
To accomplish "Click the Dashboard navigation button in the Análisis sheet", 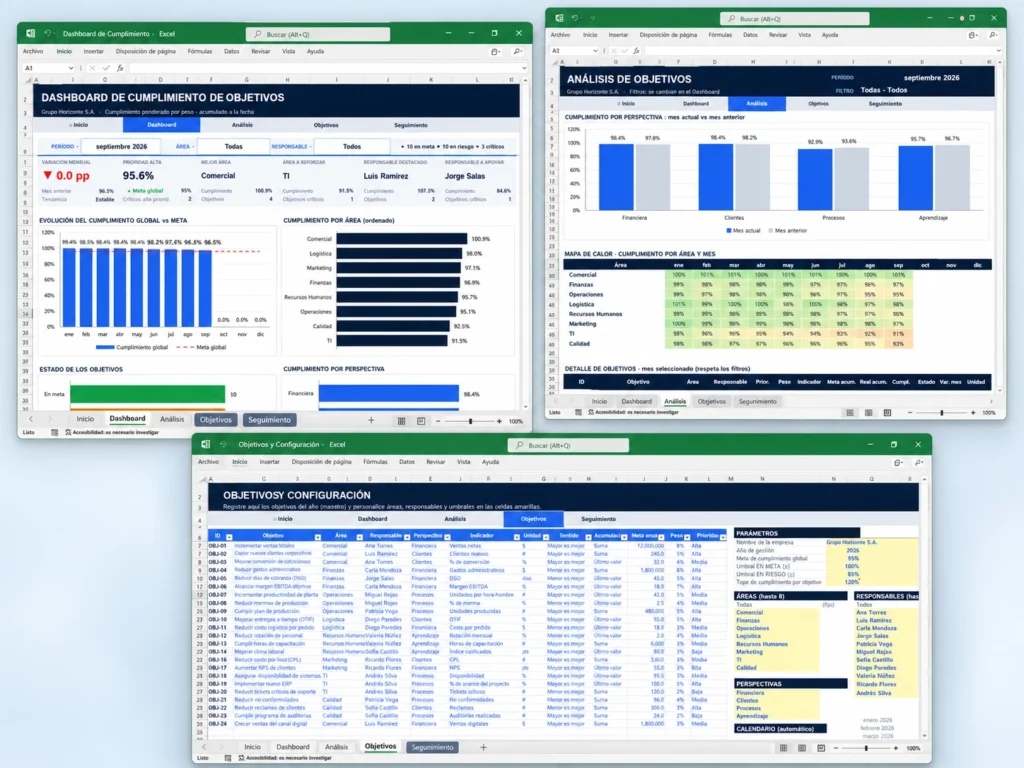I will pos(696,103).
